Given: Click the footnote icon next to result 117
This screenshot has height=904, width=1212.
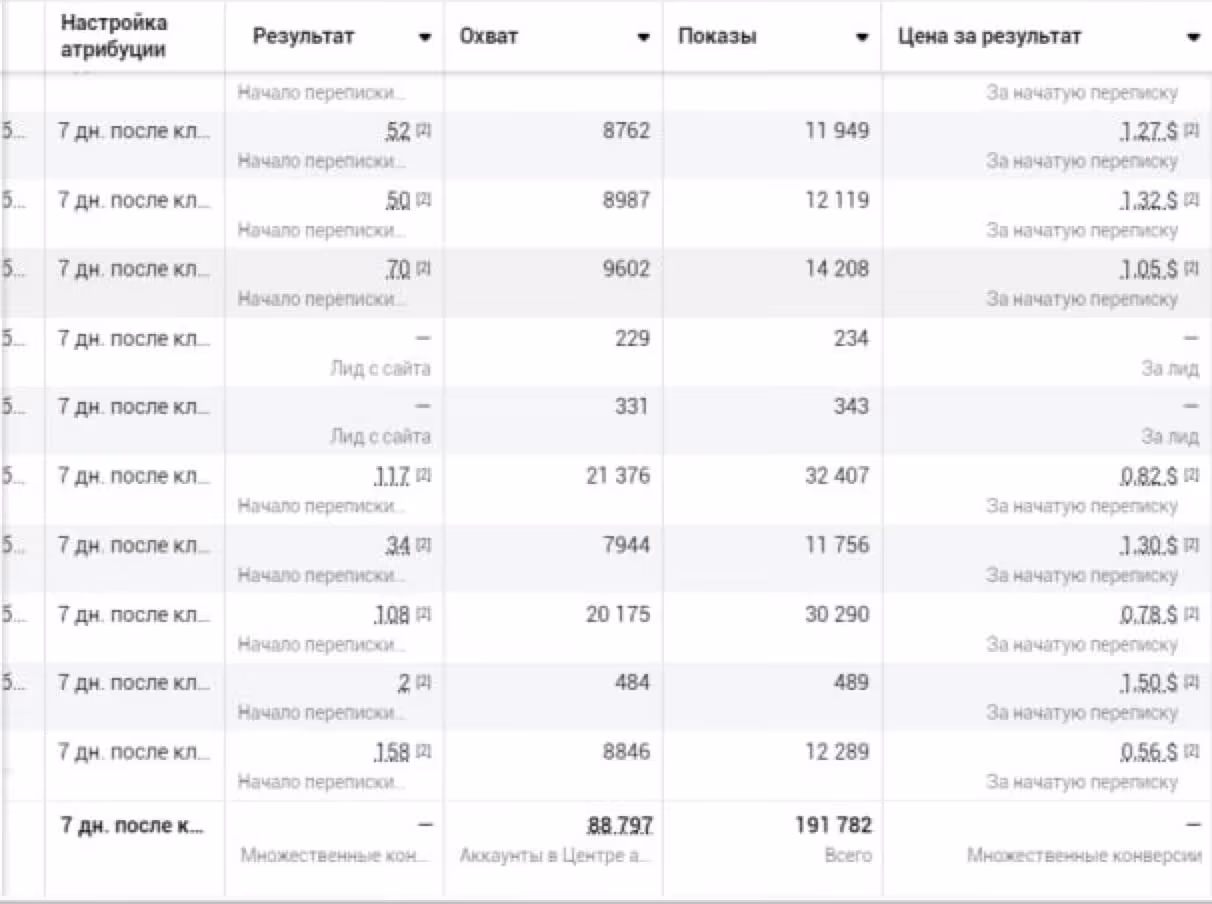Looking at the screenshot, I should click(424, 476).
